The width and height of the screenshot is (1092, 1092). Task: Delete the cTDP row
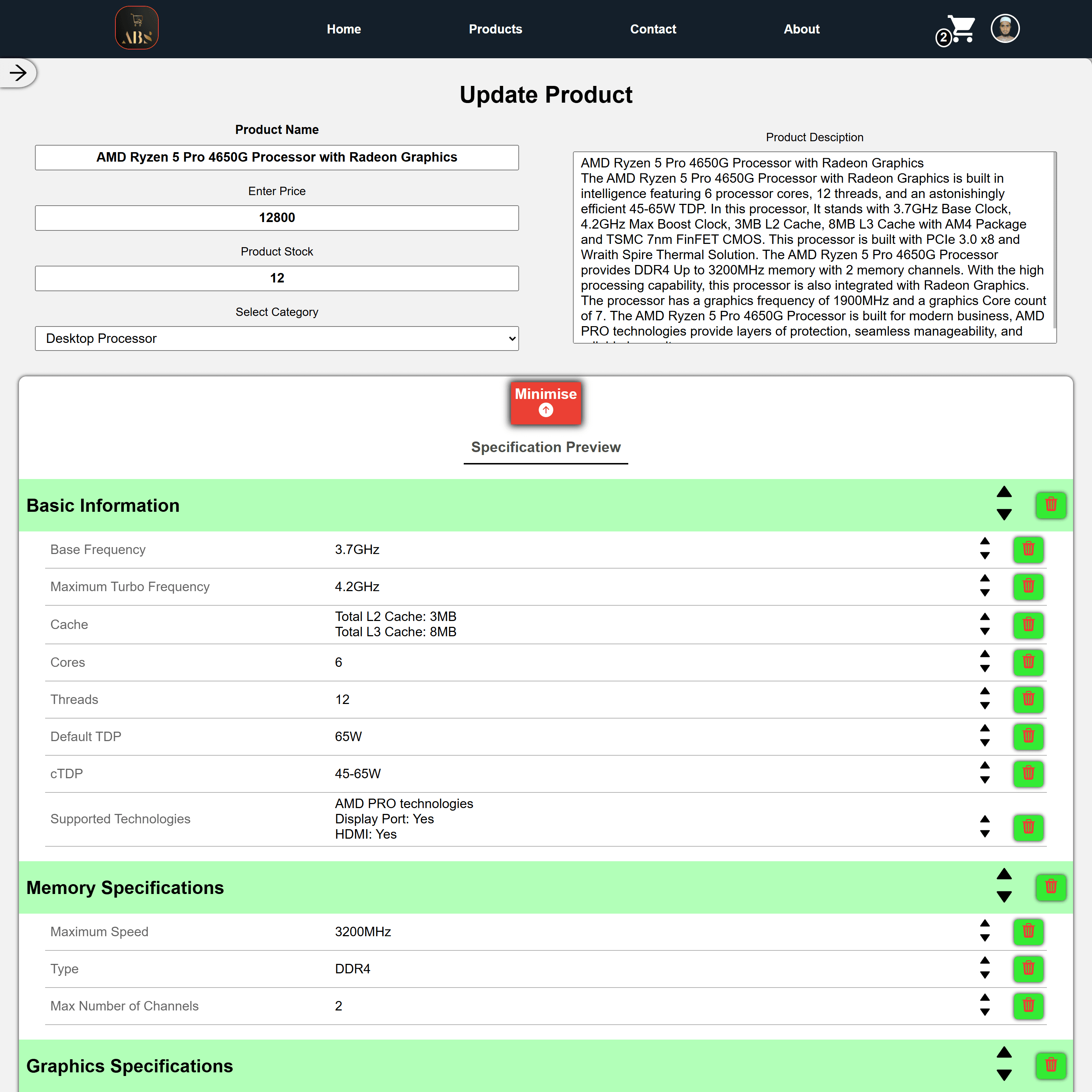click(x=1028, y=773)
